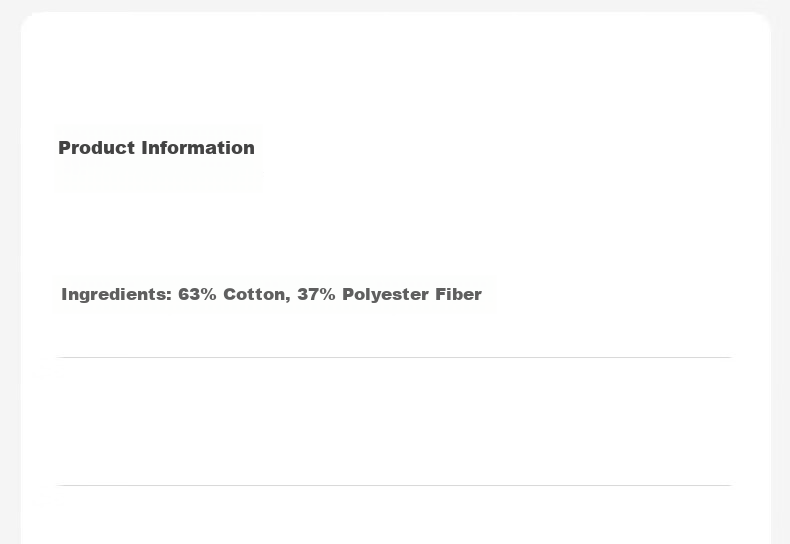Click the card's rounded top-right corner
Viewport: 790px width, 544px height.
[x=761, y=22]
